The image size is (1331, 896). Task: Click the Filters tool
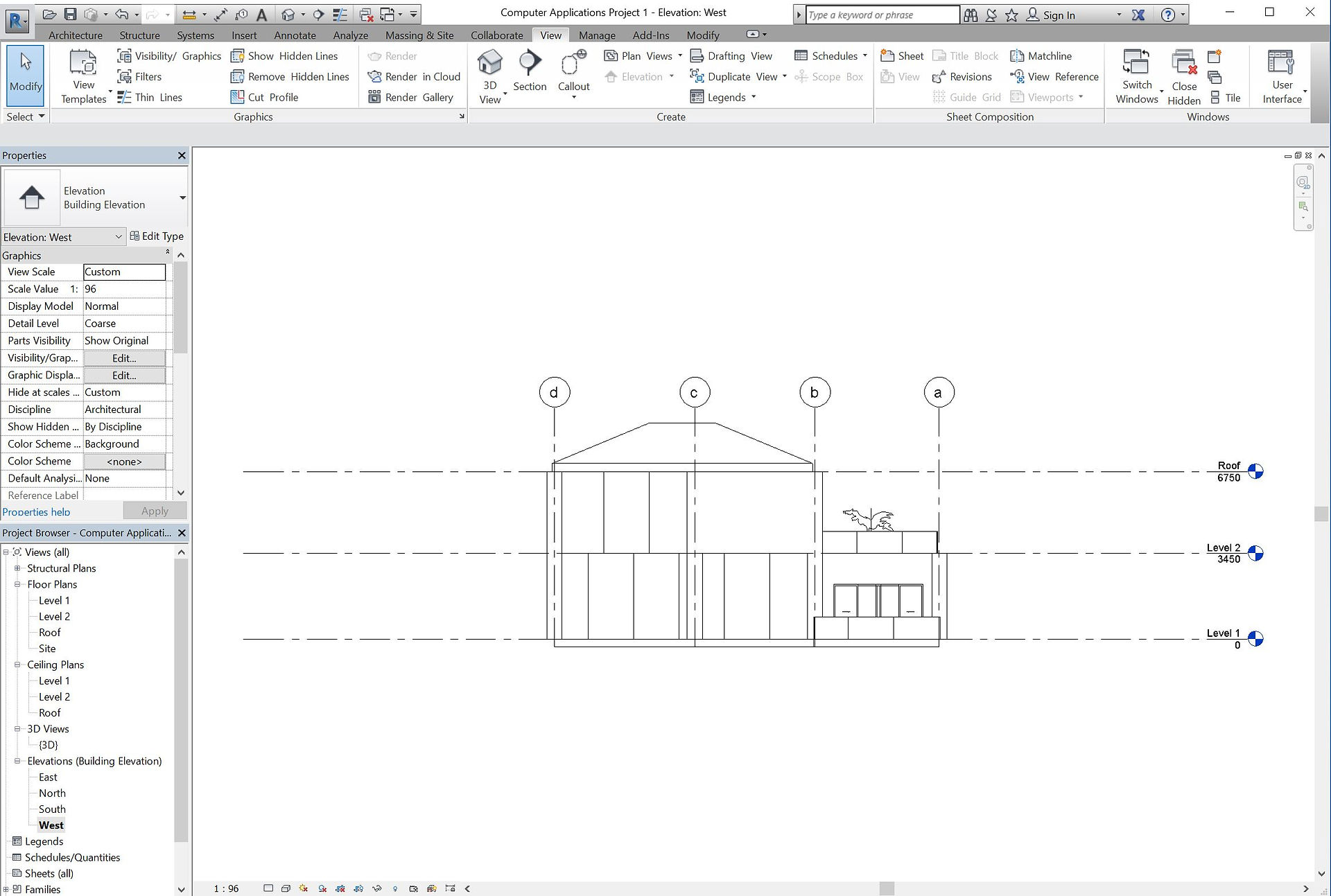(x=139, y=77)
